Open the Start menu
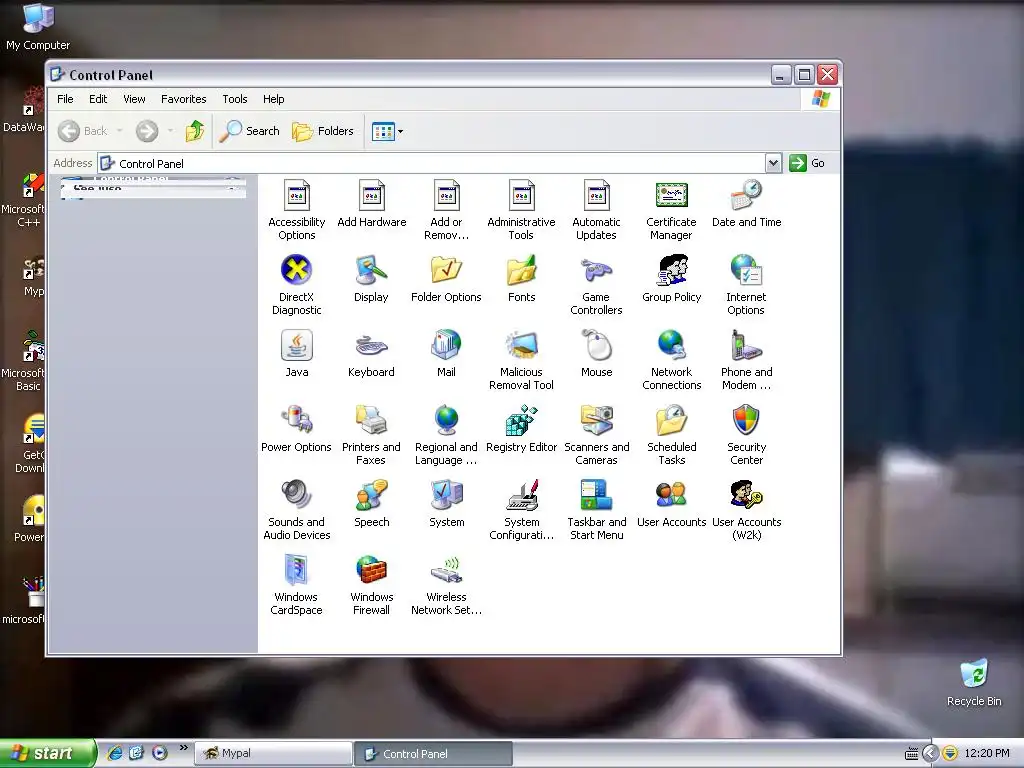This screenshot has width=1024, height=768. click(x=47, y=754)
